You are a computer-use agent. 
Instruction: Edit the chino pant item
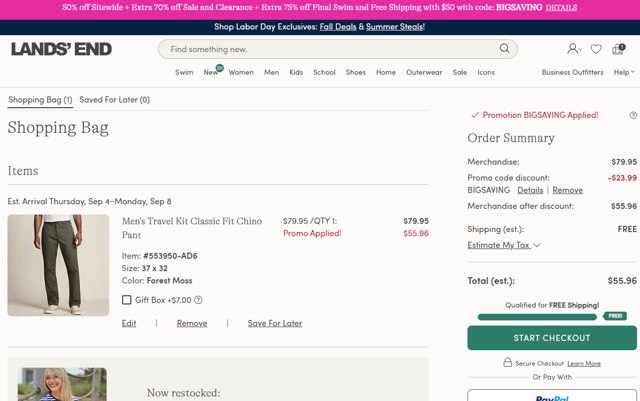click(129, 323)
